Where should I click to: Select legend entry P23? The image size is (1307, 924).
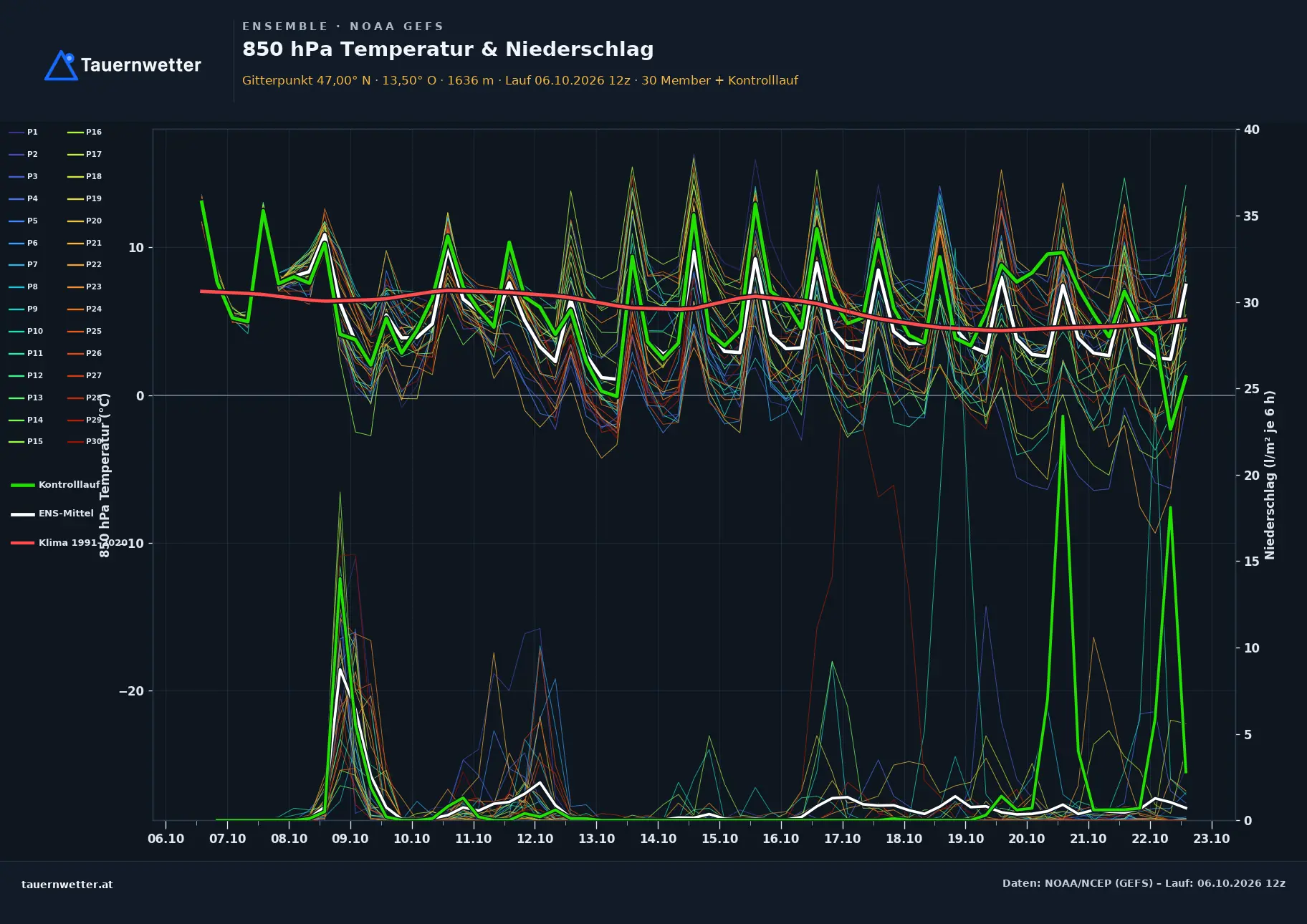(x=85, y=287)
